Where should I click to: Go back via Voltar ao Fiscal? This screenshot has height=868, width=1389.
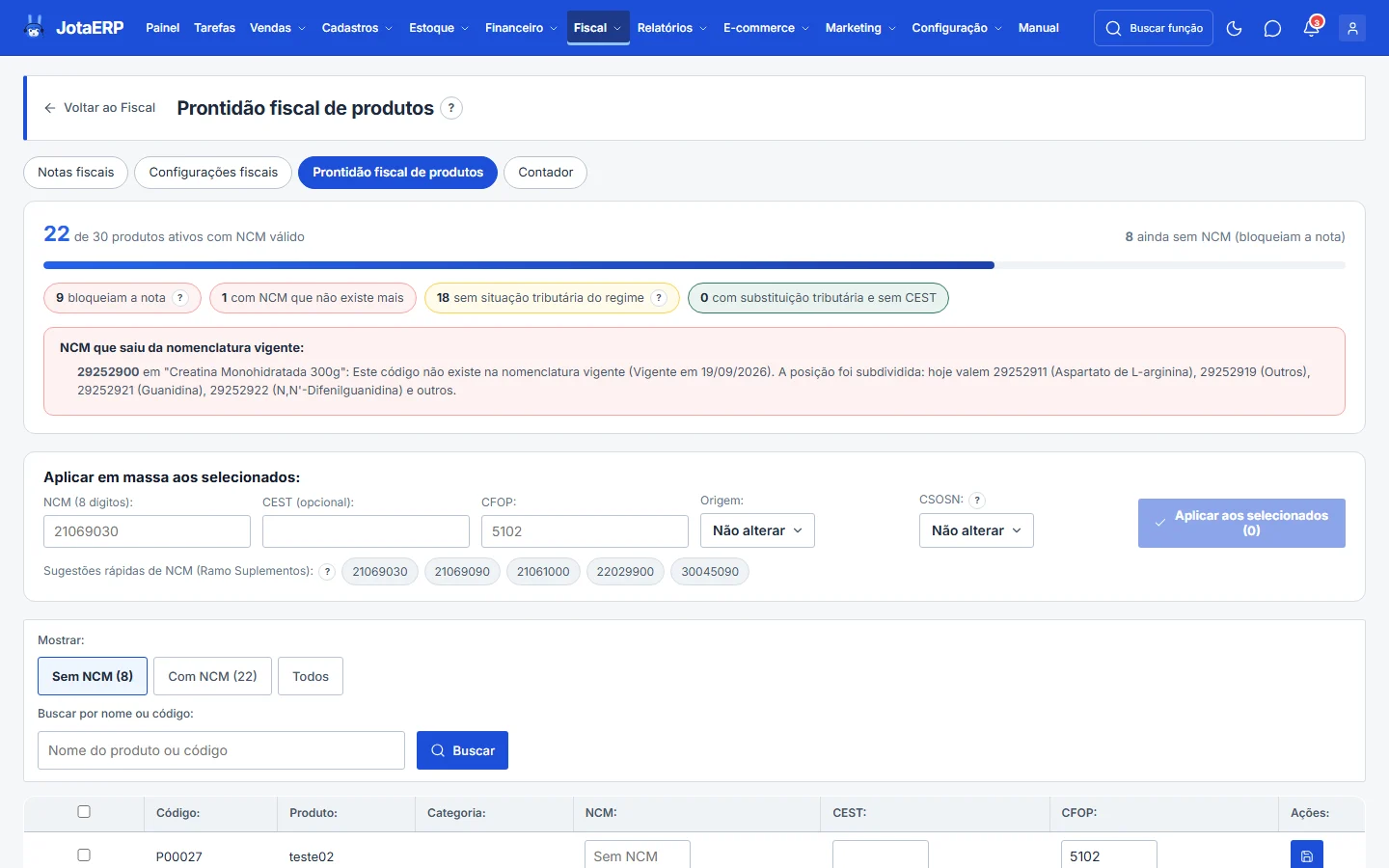coord(99,108)
